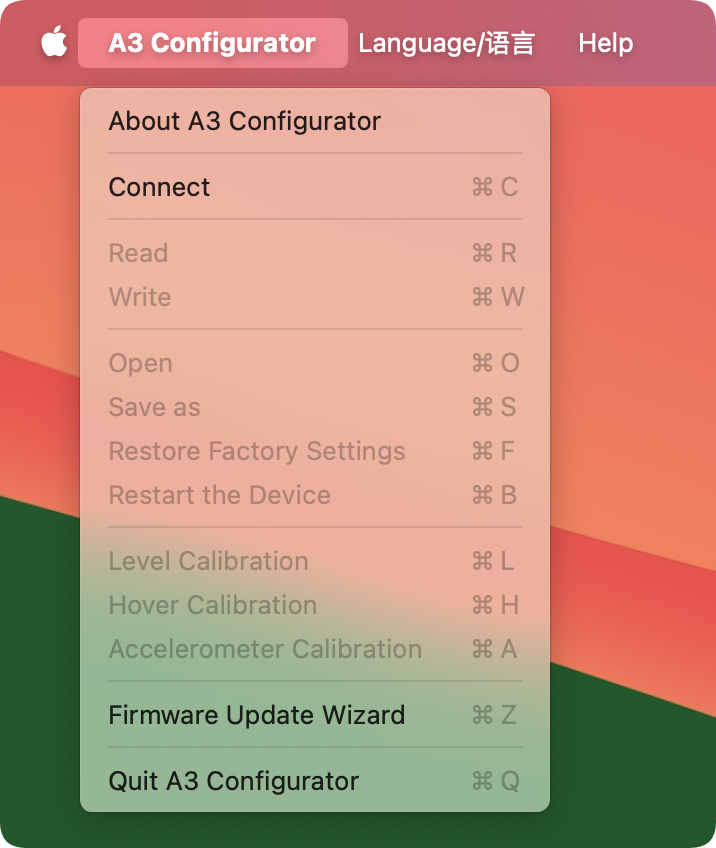Select About A3 Configurator

[x=244, y=121]
